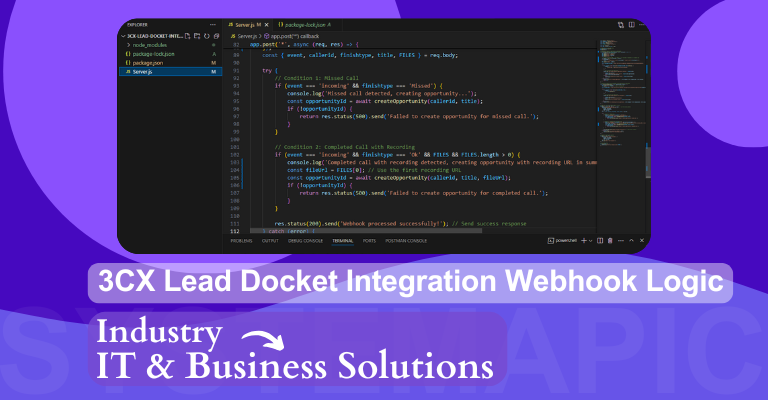Click the 'try {' line in the editor
768x400 pixels.
coord(270,71)
